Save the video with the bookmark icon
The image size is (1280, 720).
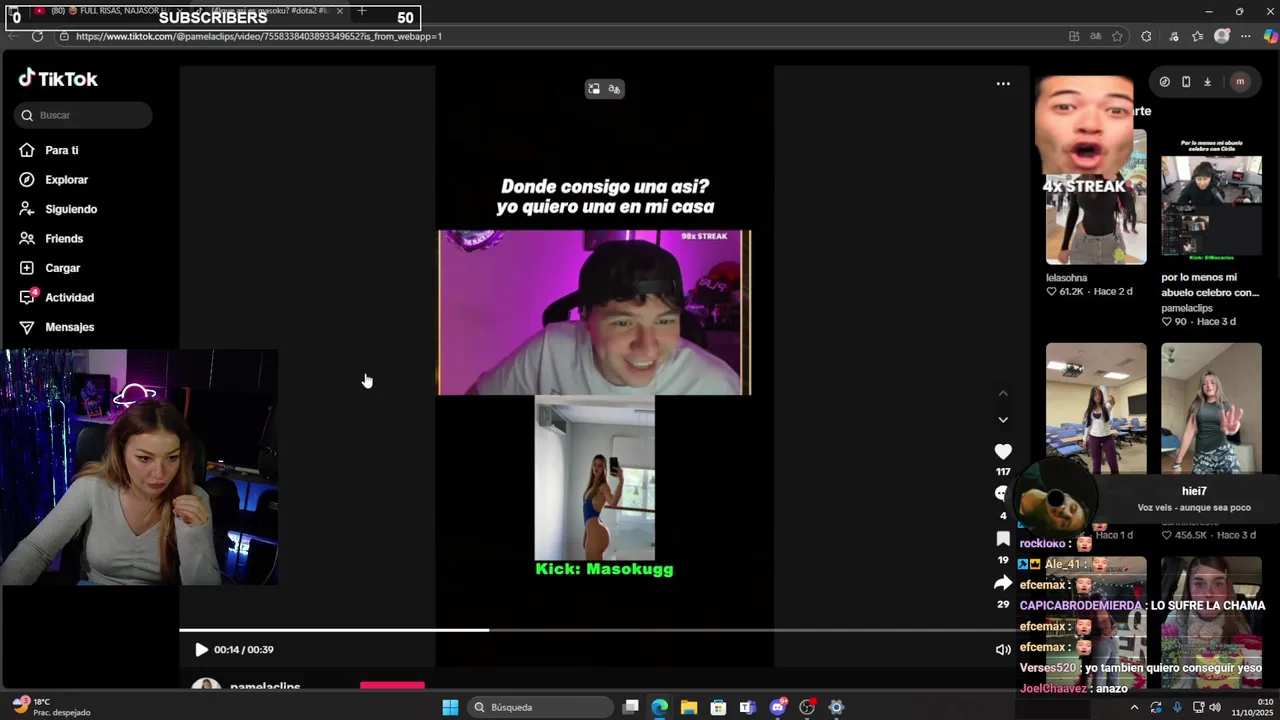click(1003, 539)
